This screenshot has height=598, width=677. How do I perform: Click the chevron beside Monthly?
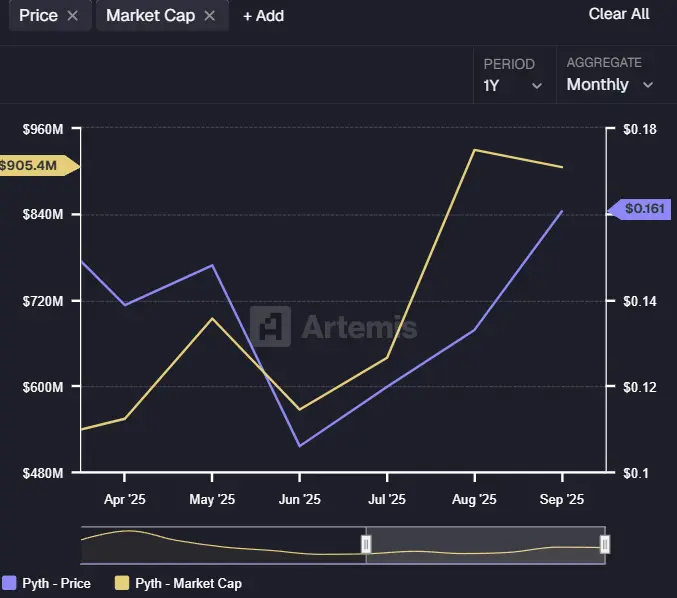click(647, 86)
